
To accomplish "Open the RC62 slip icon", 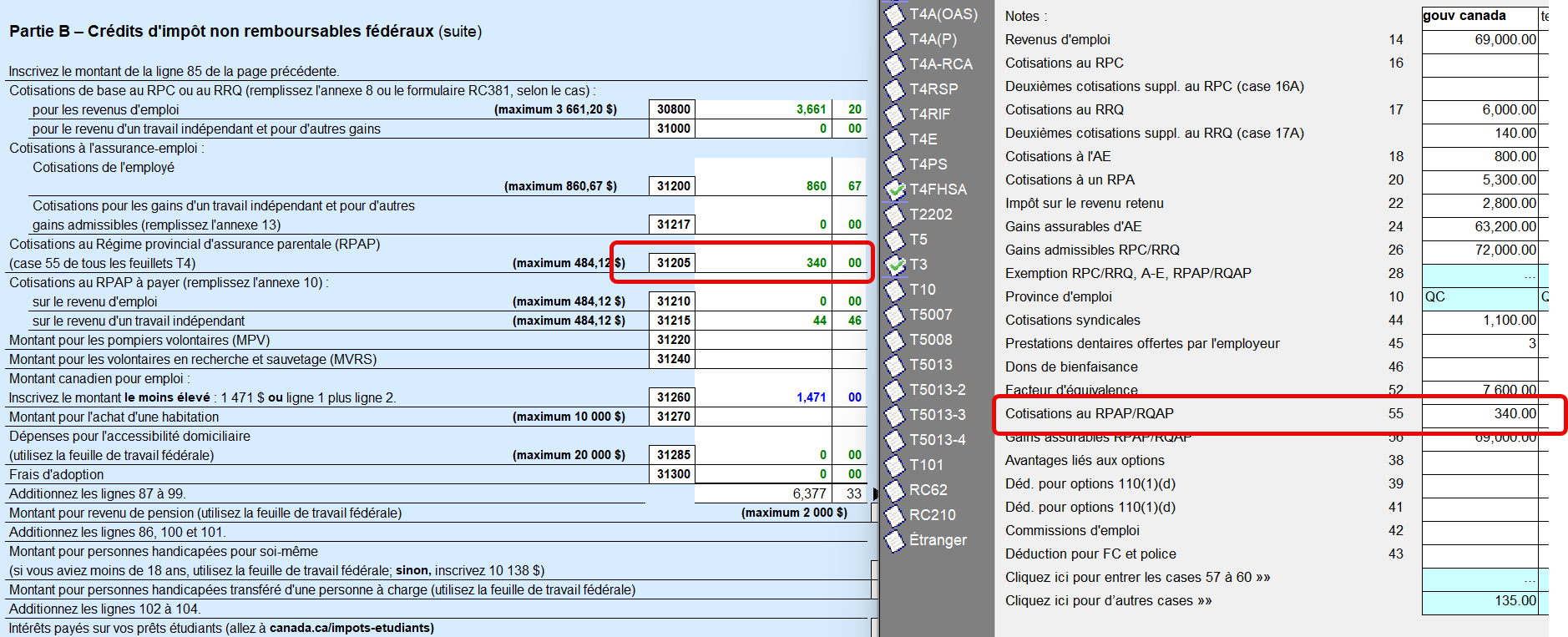I will (895, 490).
